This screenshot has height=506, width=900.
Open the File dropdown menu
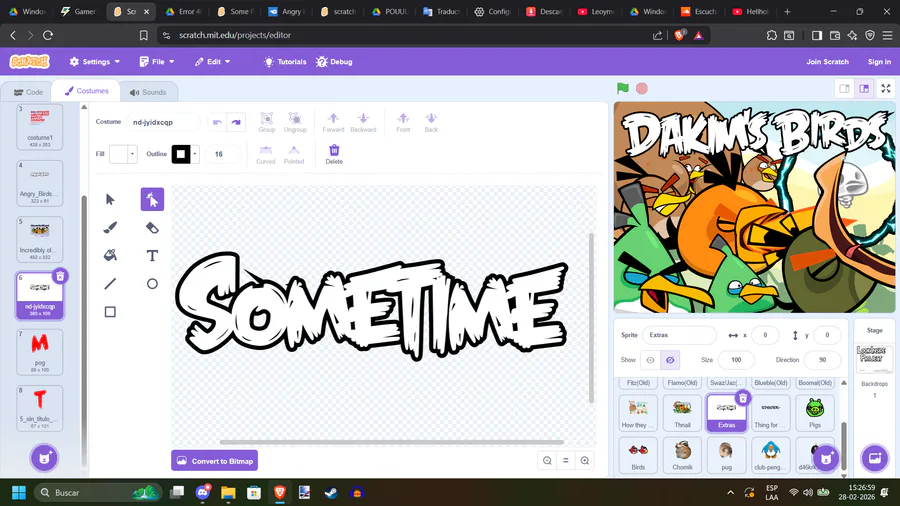tap(157, 62)
